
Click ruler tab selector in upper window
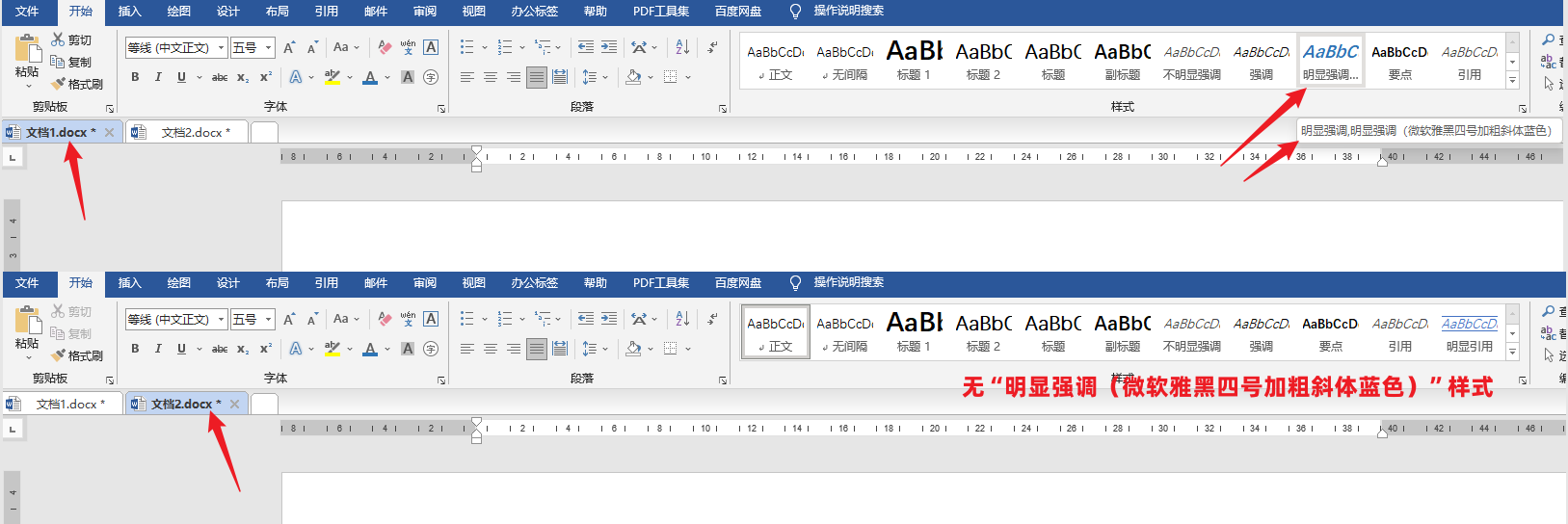[13, 157]
